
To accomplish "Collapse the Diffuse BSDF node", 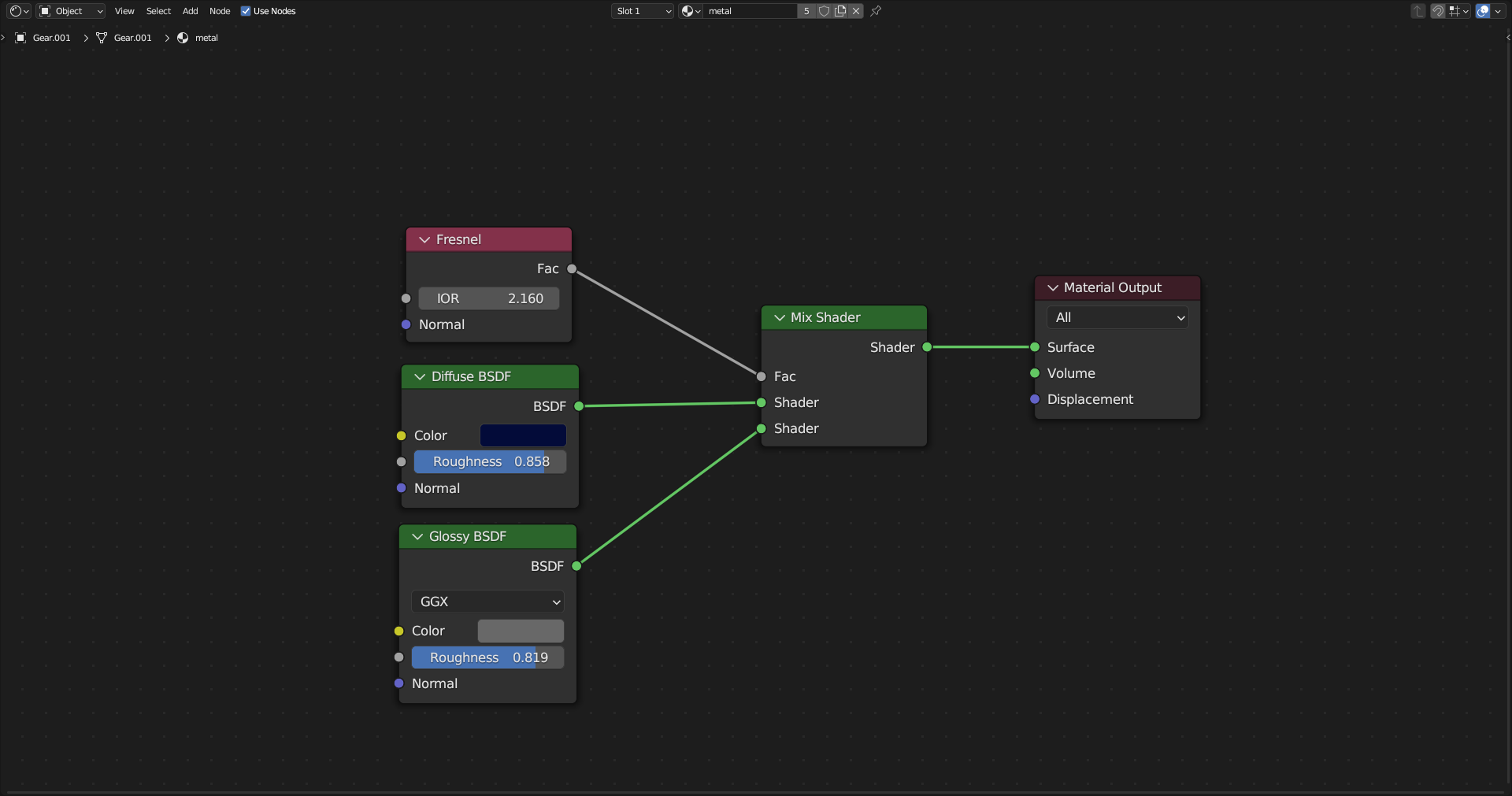I will pos(420,376).
